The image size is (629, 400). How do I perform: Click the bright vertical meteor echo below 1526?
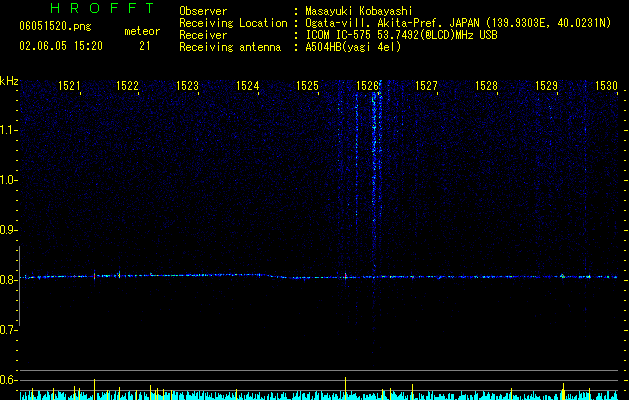tap(375, 181)
